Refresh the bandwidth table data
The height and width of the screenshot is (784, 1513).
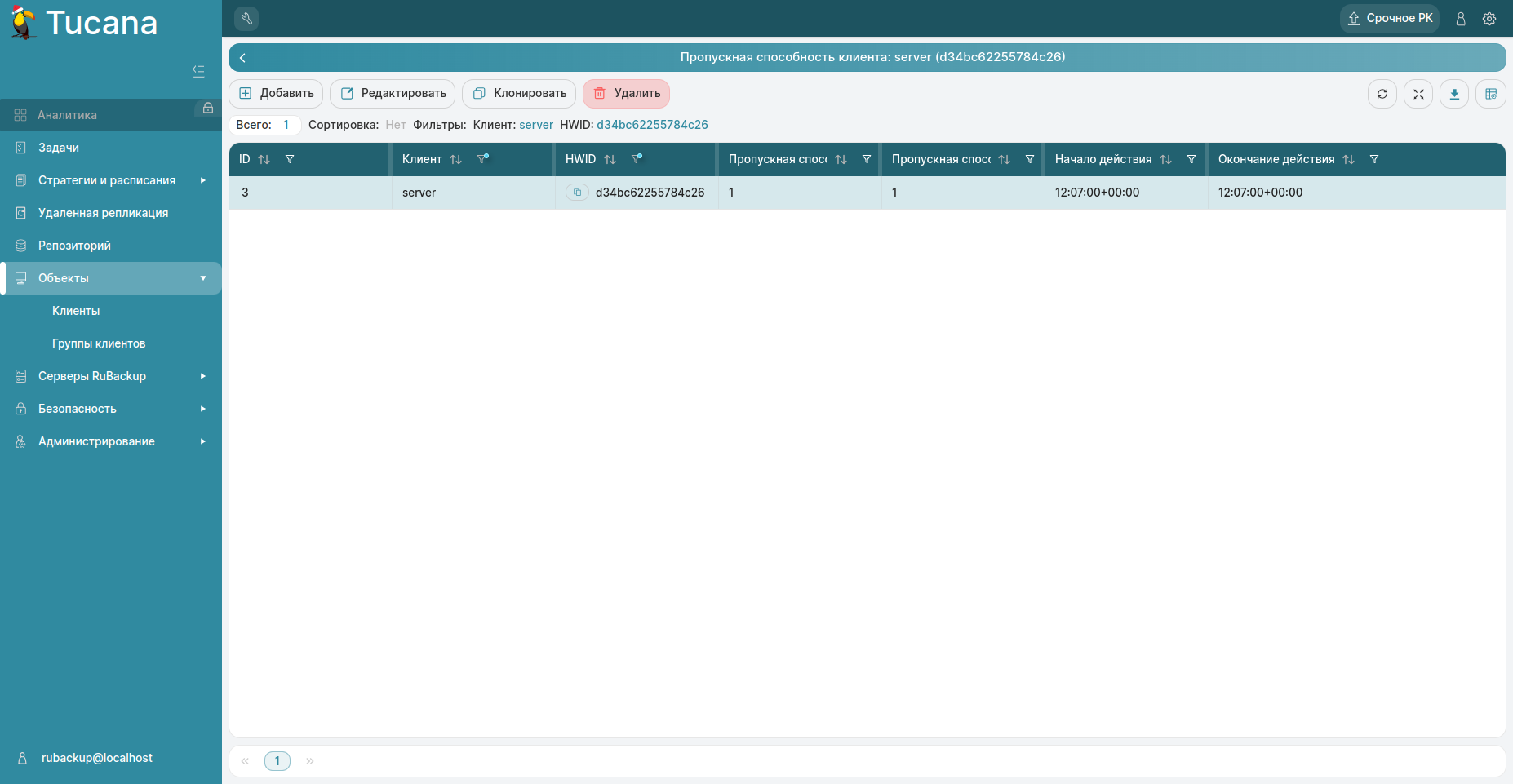pos(1382,94)
